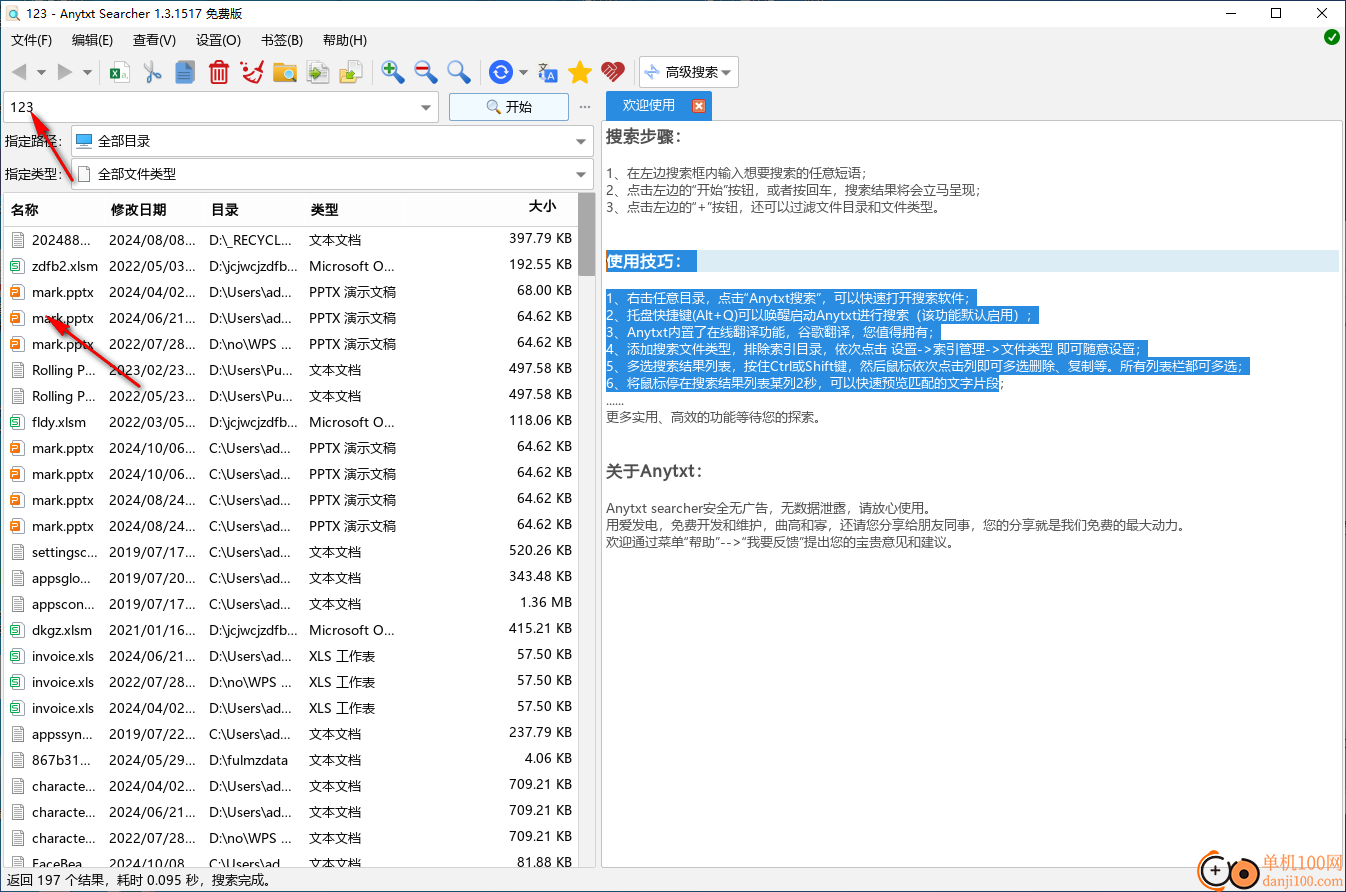Open the 指定类型 全部文件类型 dropdown
Screen dimensions: 1346x892
pyautogui.click(x=332, y=173)
